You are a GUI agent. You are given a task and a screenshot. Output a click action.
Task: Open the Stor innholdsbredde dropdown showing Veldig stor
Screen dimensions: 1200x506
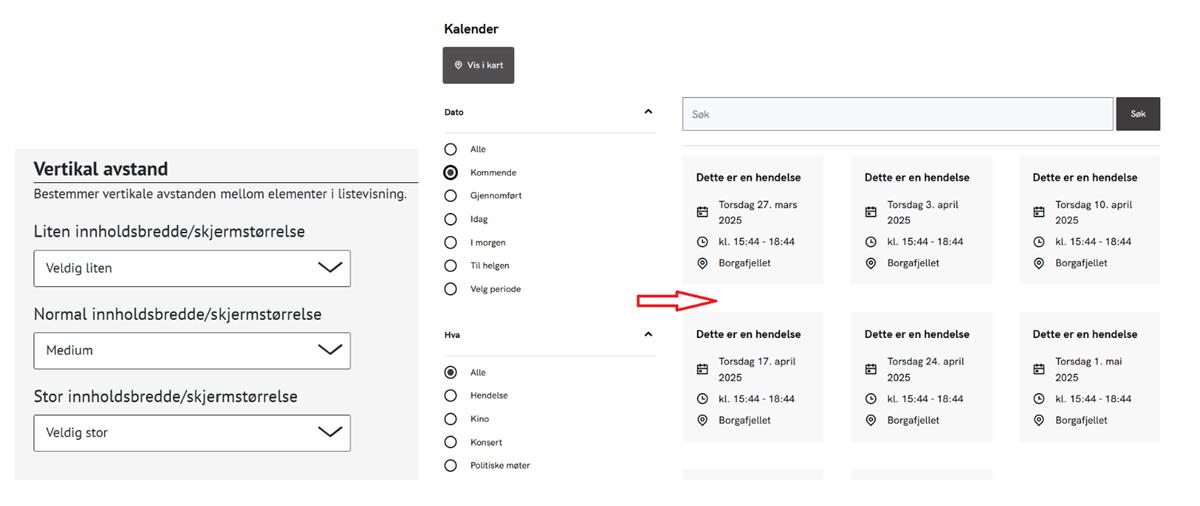point(192,433)
